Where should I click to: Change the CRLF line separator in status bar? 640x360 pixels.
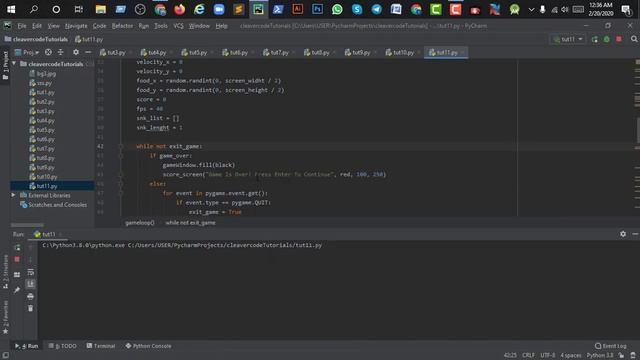528,356
